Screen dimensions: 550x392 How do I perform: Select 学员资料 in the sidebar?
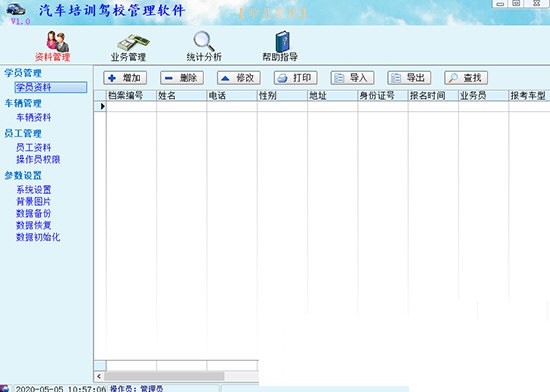click(x=51, y=87)
